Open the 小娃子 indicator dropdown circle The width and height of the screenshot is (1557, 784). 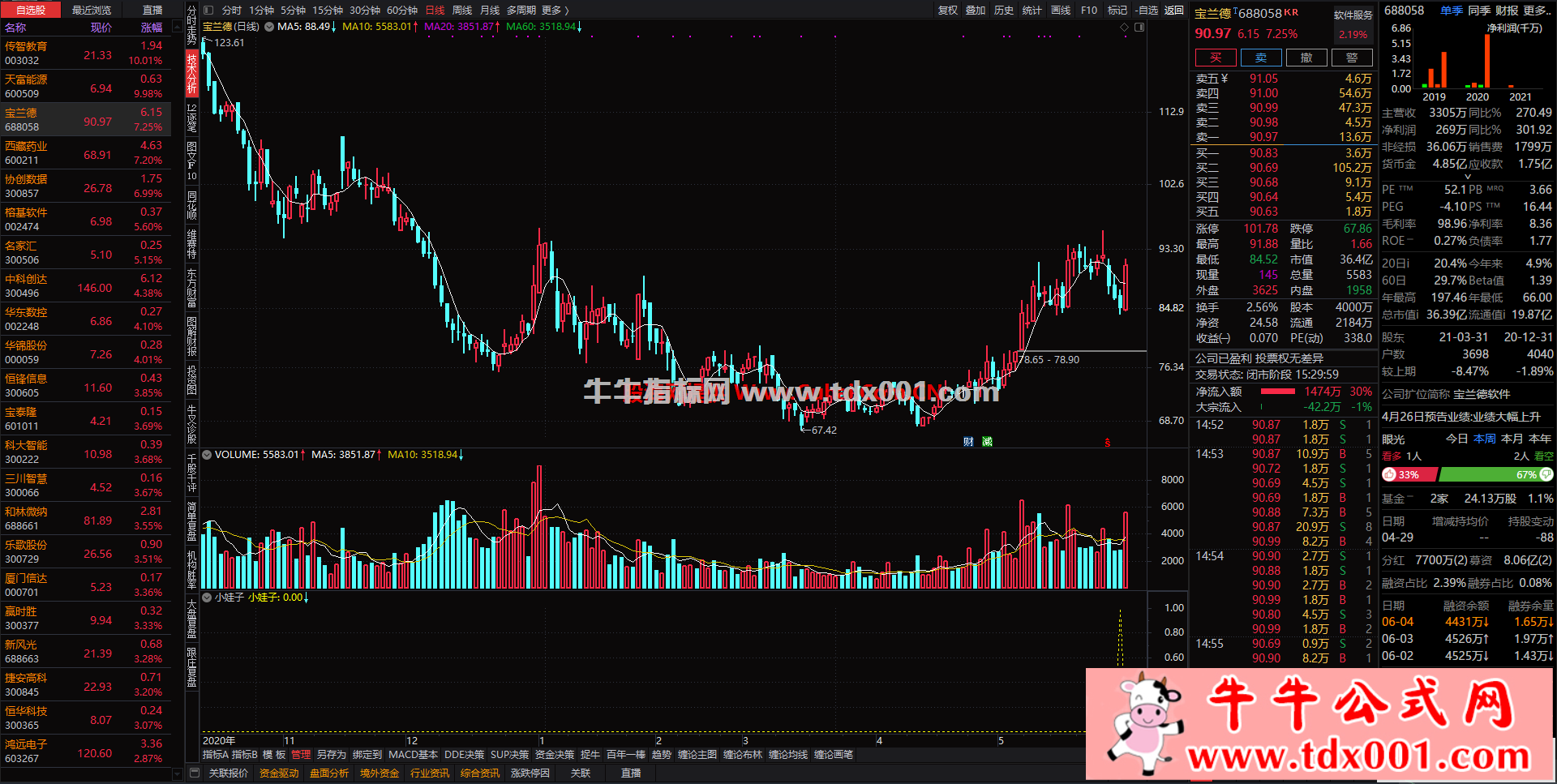pyautogui.click(x=207, y=598)
